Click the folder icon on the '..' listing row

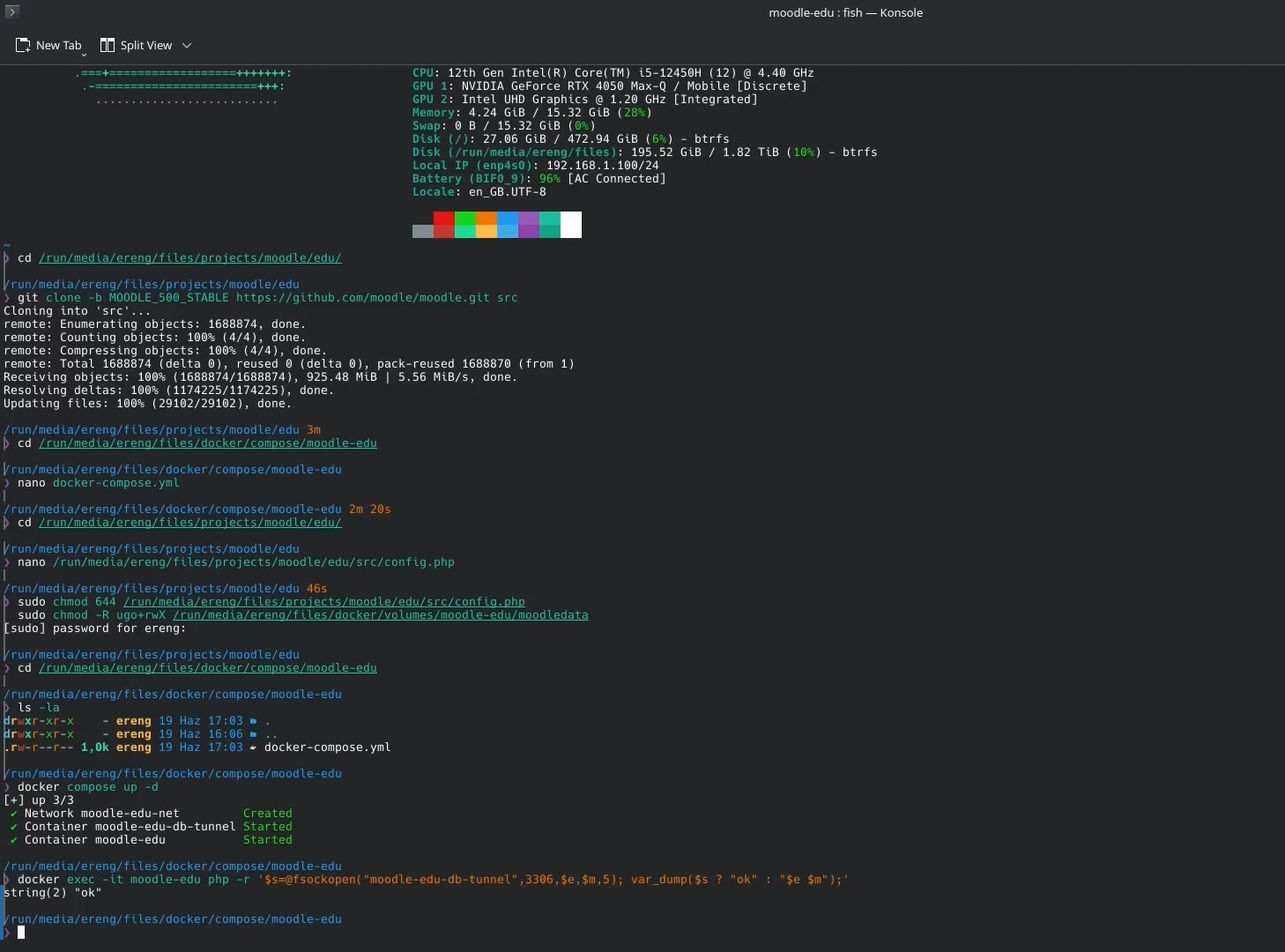click(x=254, y=734)
